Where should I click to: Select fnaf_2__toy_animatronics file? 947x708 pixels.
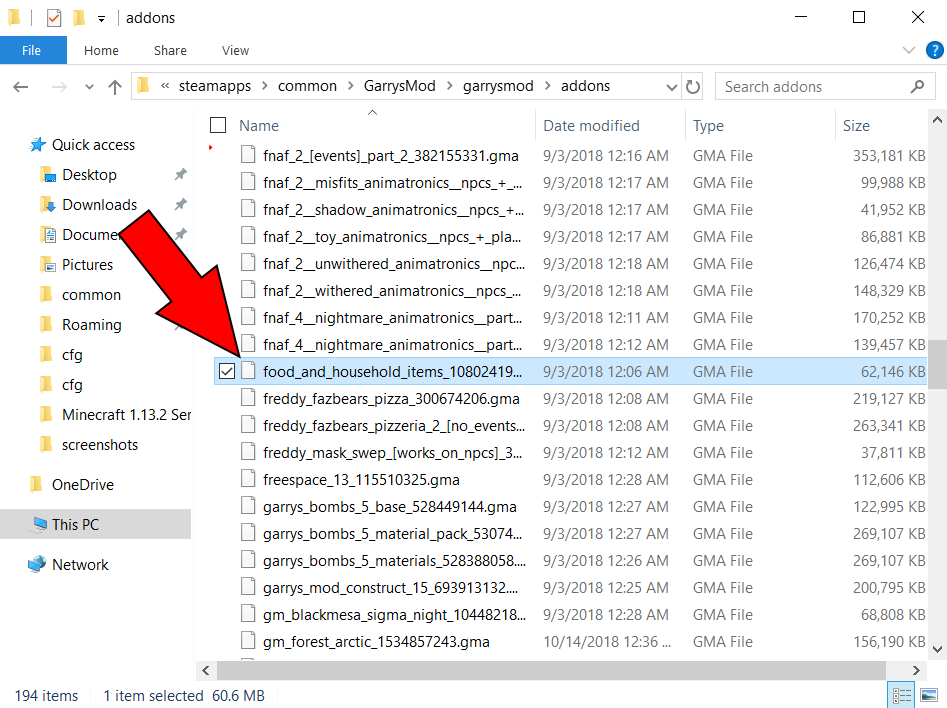(x=391, y=237)
